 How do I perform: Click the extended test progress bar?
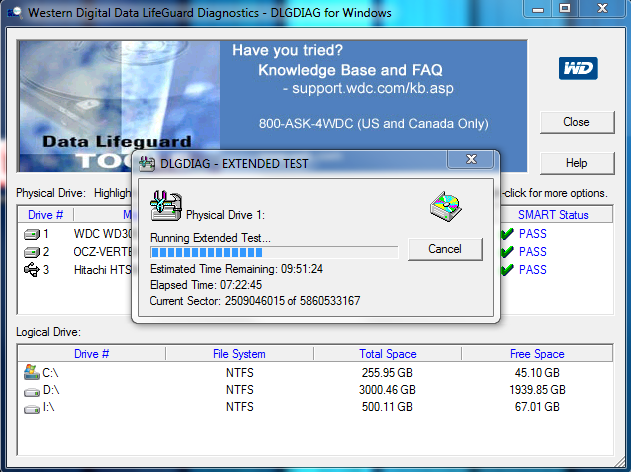274,252
